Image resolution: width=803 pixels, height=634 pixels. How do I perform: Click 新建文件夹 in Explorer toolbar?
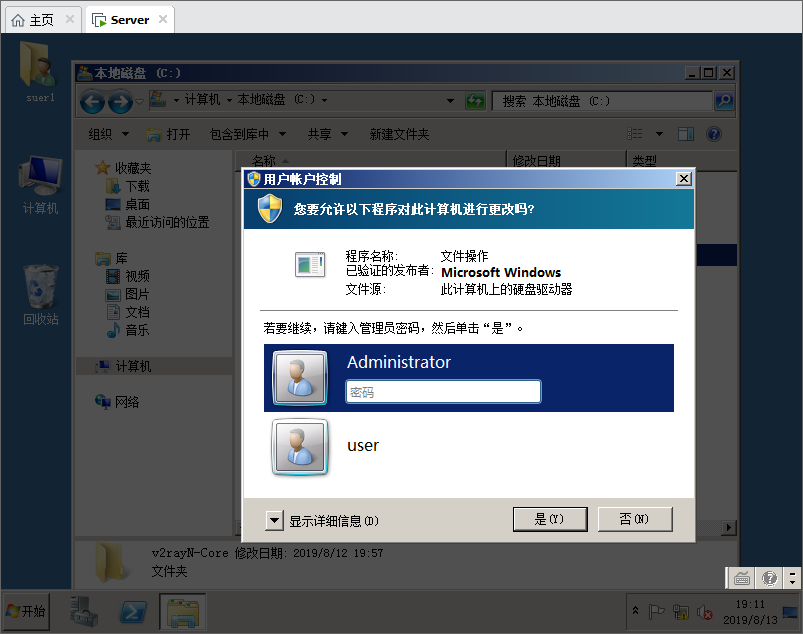click(x=399, y=134)
